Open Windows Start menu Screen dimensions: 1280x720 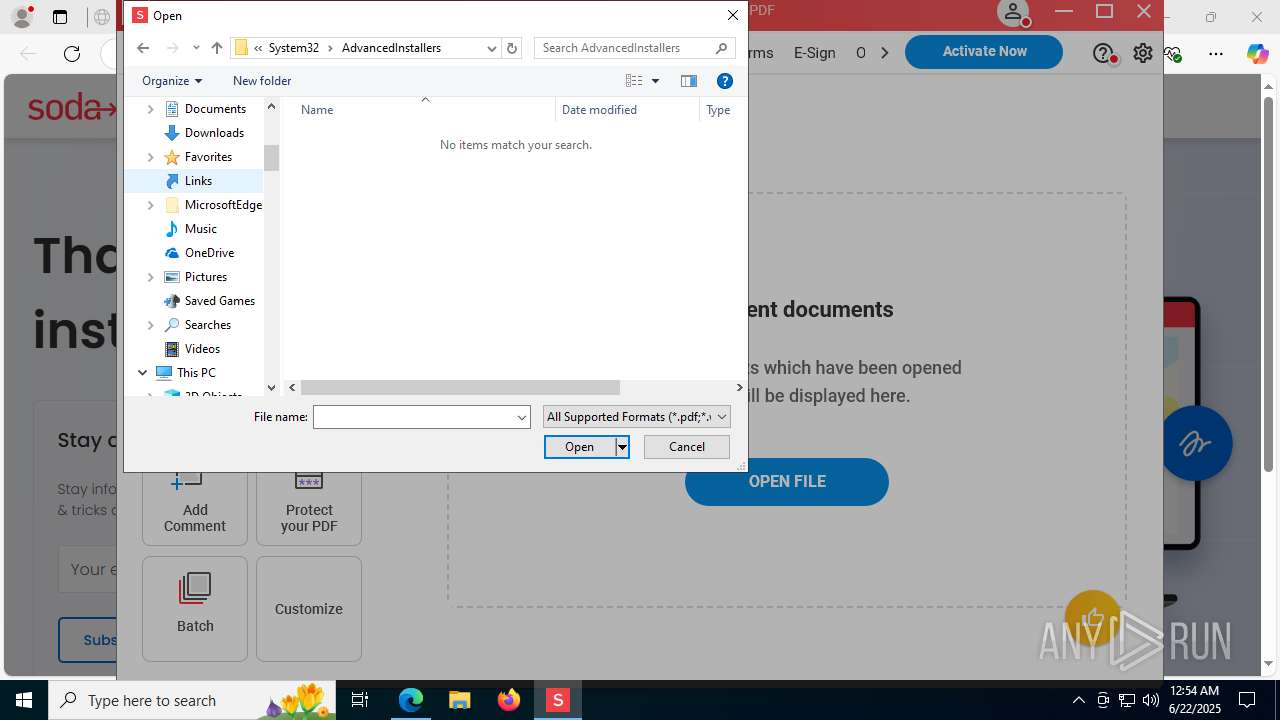(24, 700)
